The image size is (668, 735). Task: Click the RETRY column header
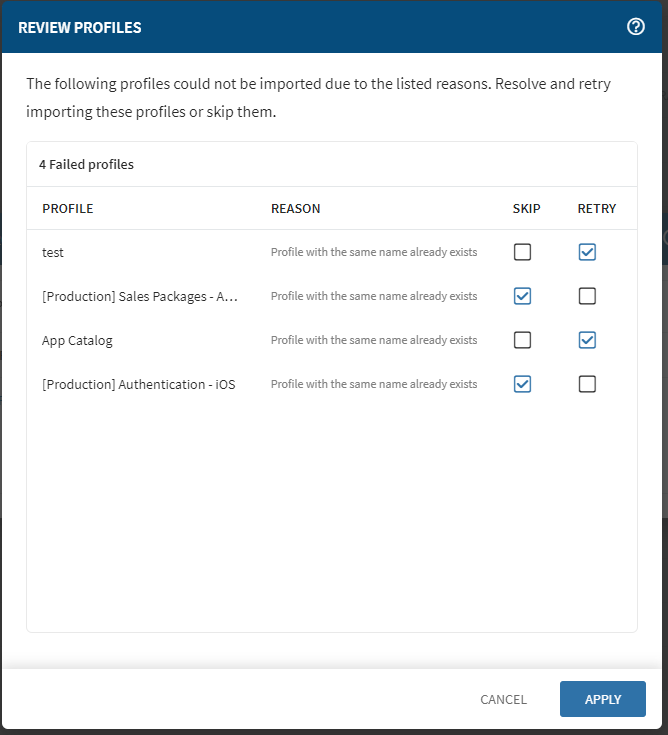pyautogui.click(x=596, y=209)
